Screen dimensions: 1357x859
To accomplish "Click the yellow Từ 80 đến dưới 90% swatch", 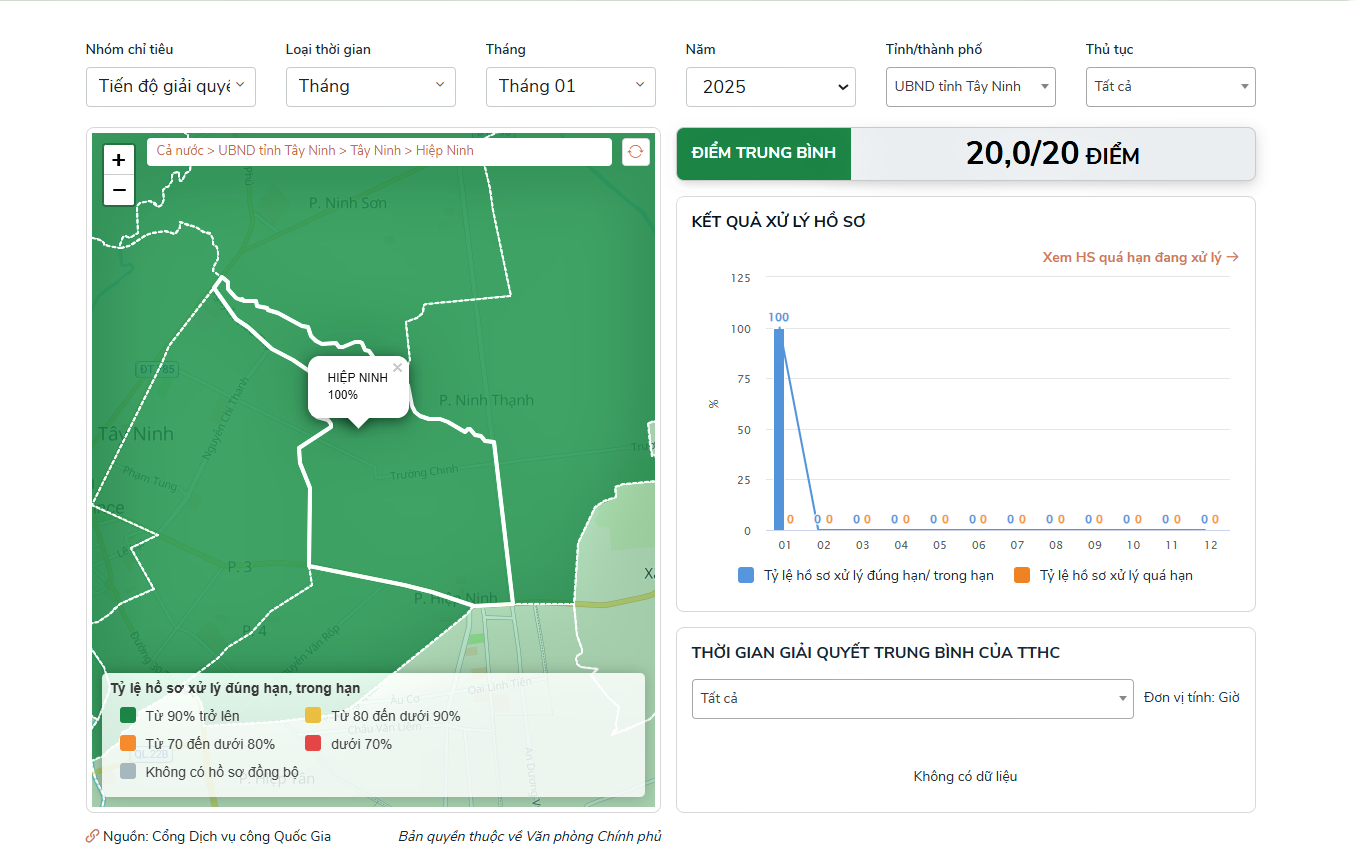I will (313, 716).
